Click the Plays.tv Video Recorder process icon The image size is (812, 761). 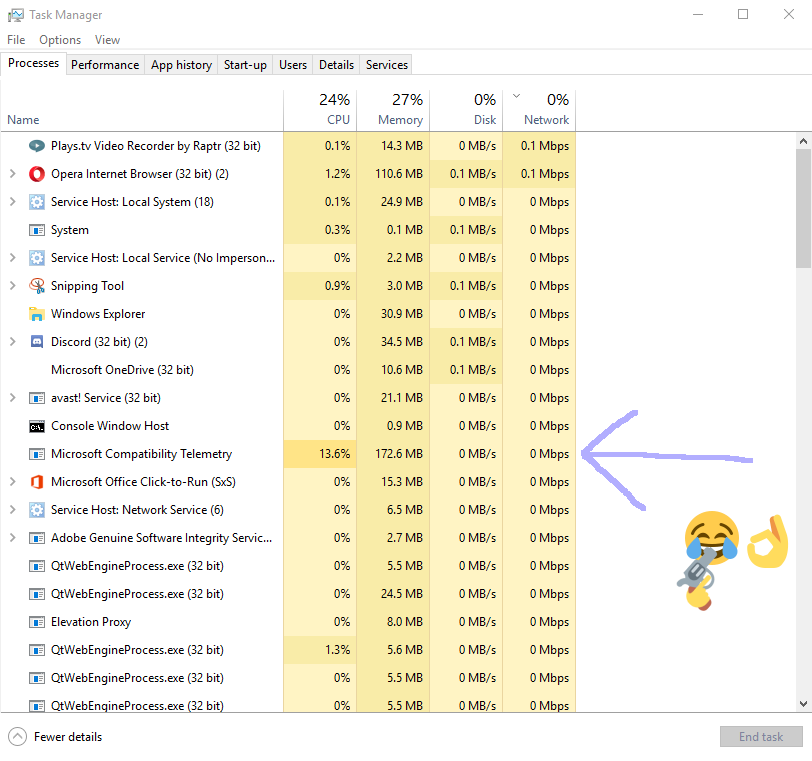pos(37,146)
